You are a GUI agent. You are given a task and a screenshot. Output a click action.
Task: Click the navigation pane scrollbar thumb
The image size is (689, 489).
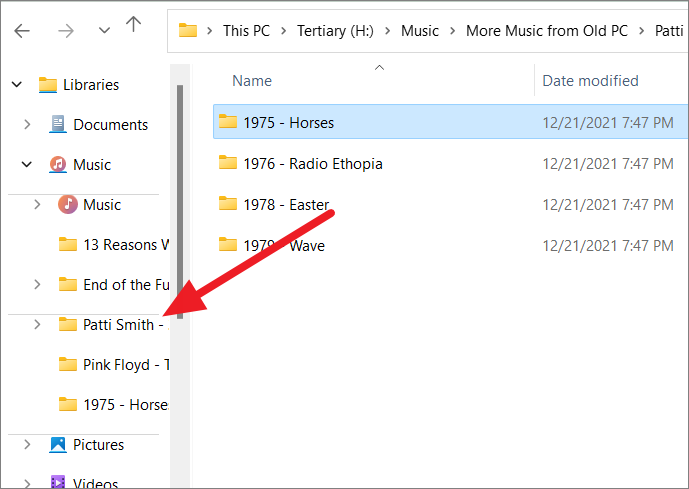point(180,202)
